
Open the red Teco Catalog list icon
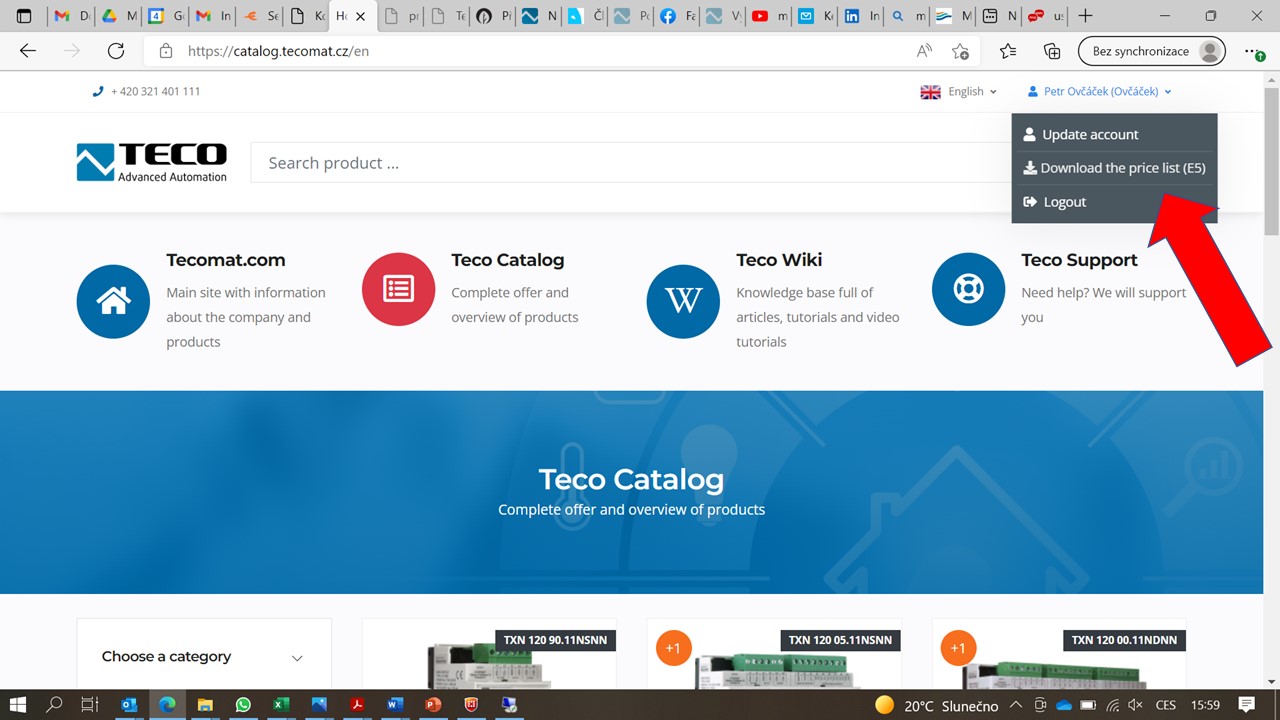click(398, 289)
